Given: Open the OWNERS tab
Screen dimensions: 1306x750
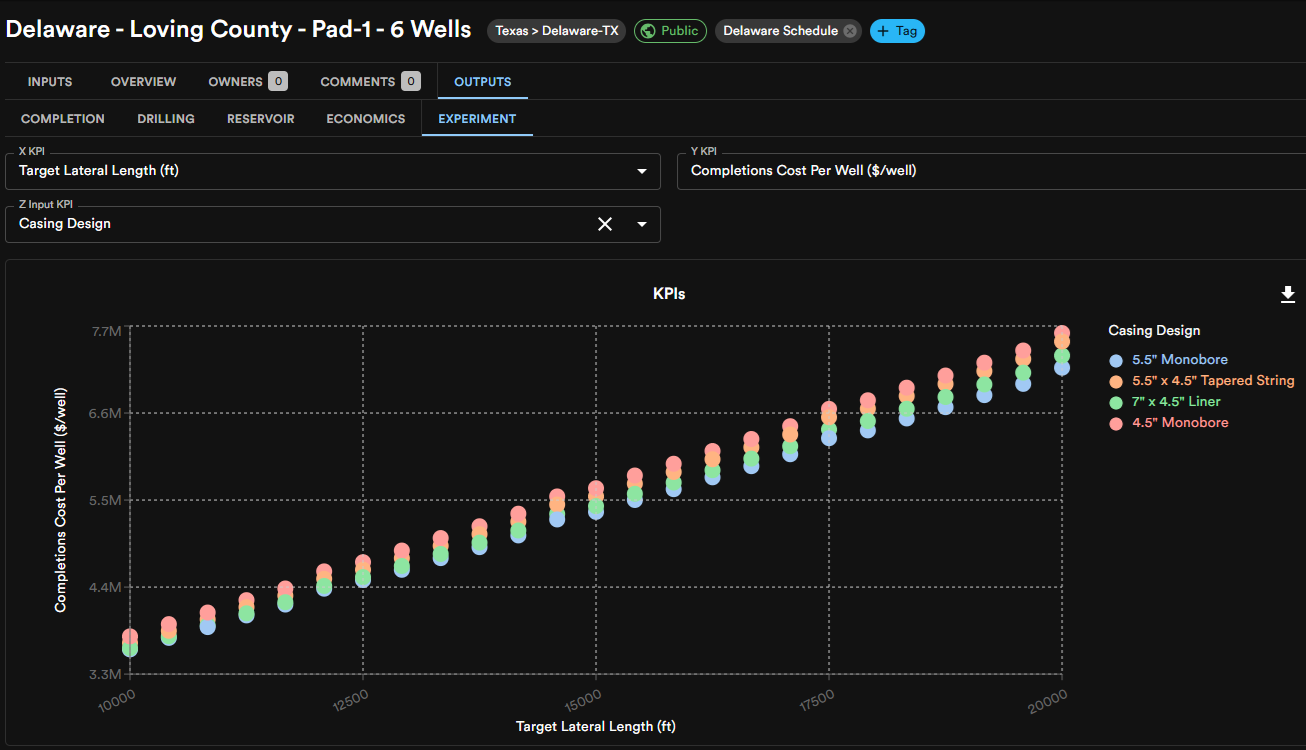Looking at the screenshot, I should coord(247,82).
